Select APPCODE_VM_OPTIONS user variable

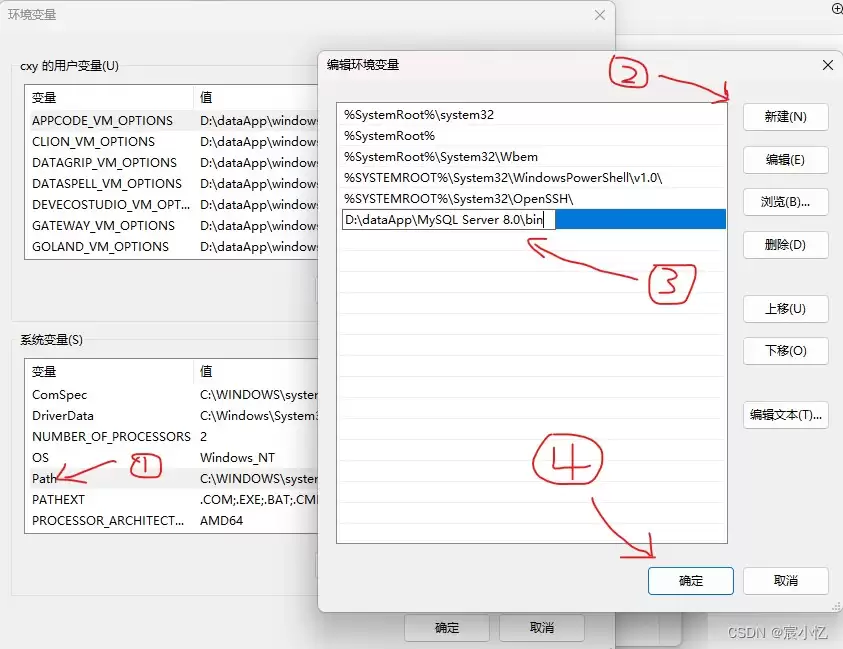[x=172, y=120]
